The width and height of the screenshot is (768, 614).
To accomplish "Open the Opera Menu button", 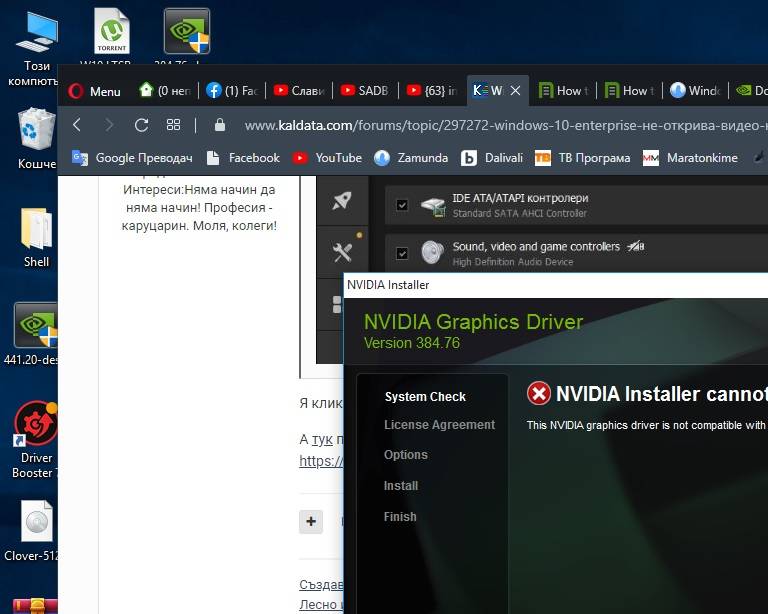I will click(95, 91).
